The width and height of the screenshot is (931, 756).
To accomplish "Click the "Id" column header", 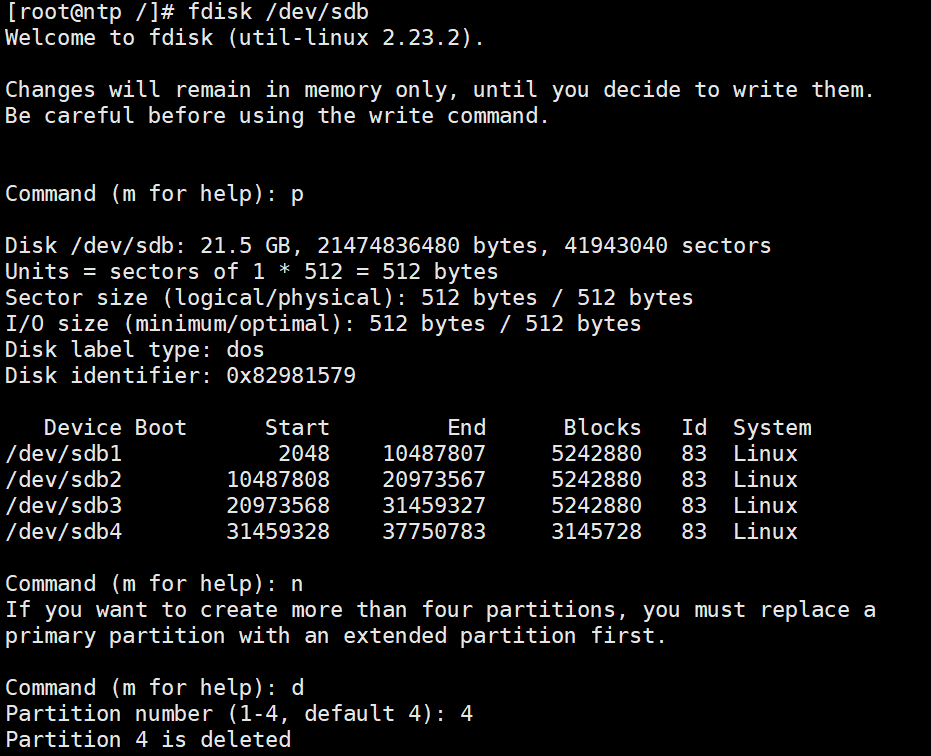I will pyautogui.click(x=693, y=428).
